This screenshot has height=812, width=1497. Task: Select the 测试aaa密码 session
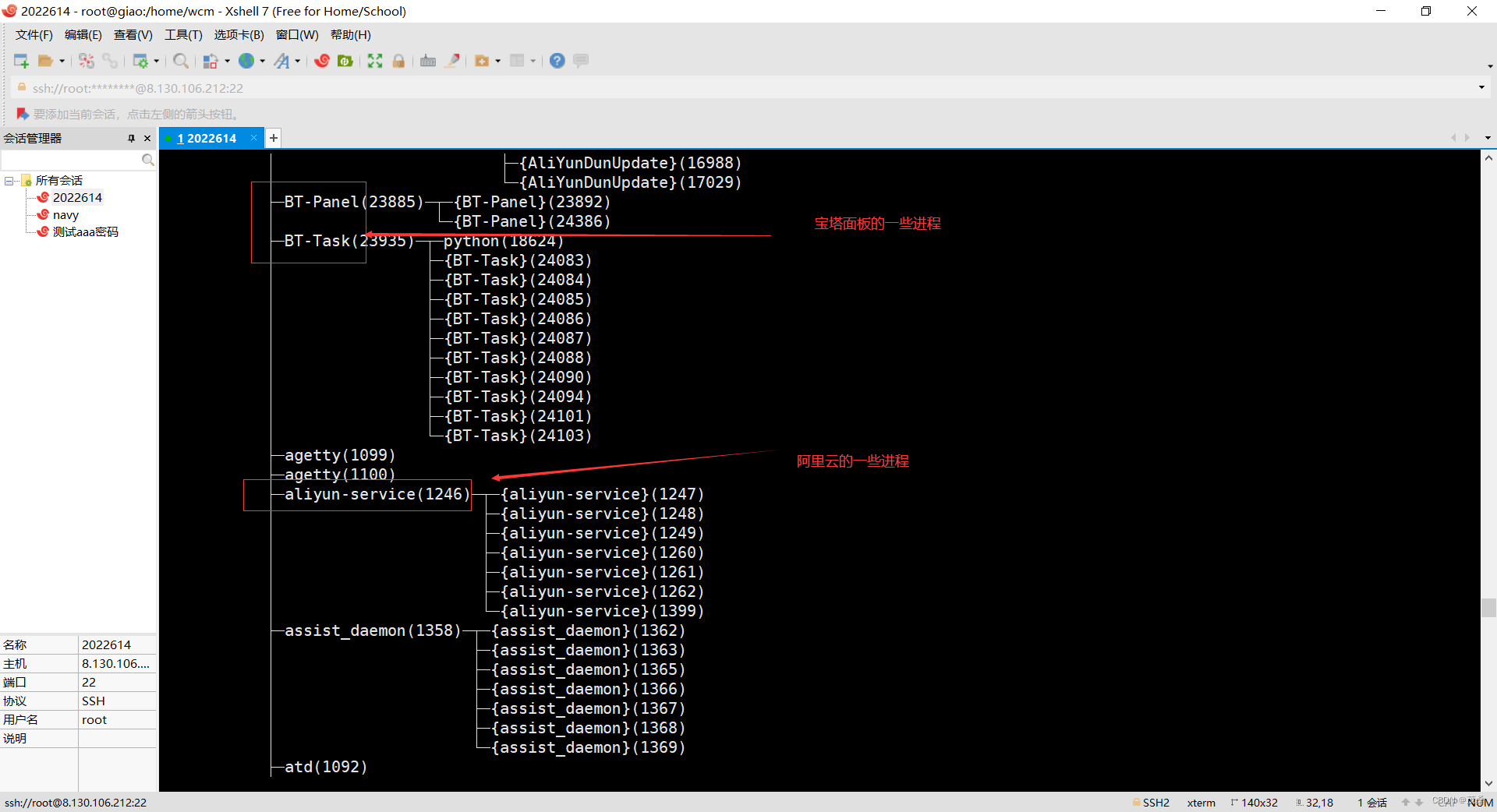pyautogui.click(x=85, y=232)
